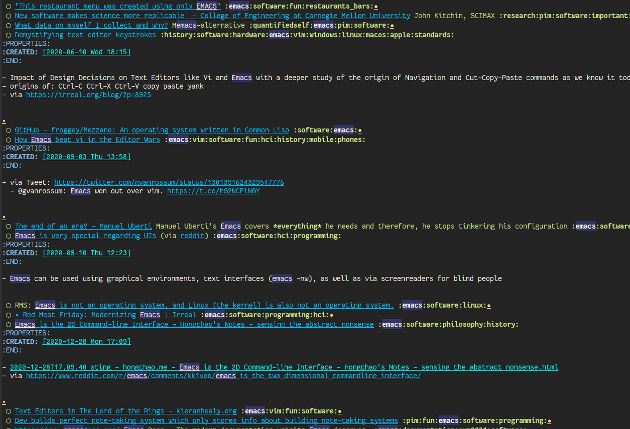
Task: Click 'Impact of Design Decisions on Text Editors' line
Action: coord(316,78)
